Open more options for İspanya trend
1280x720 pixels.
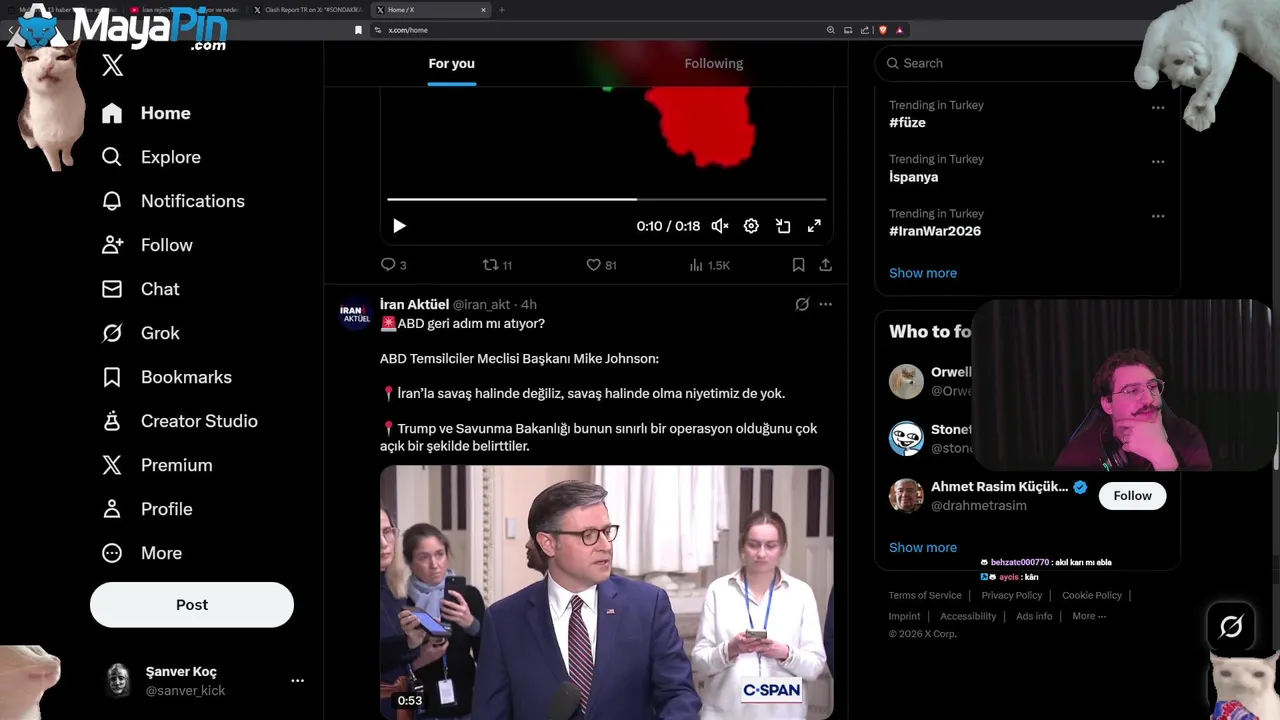point(1158,162)
